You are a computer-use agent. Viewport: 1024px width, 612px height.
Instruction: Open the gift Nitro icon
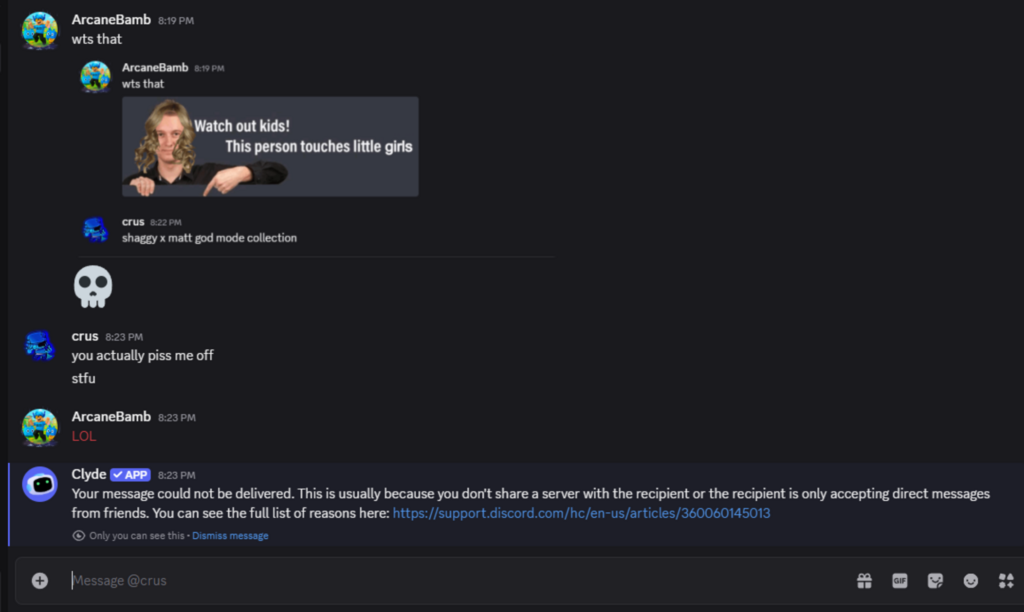(864, 580)
